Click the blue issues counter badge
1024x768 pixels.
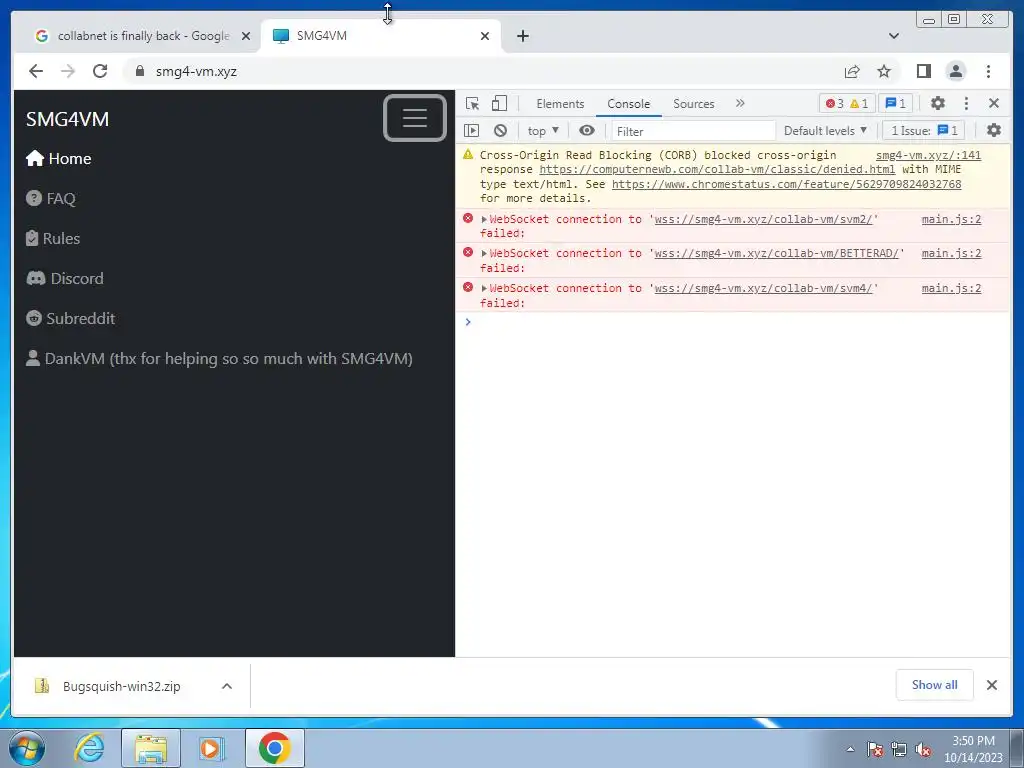click(x=895, y=103)
